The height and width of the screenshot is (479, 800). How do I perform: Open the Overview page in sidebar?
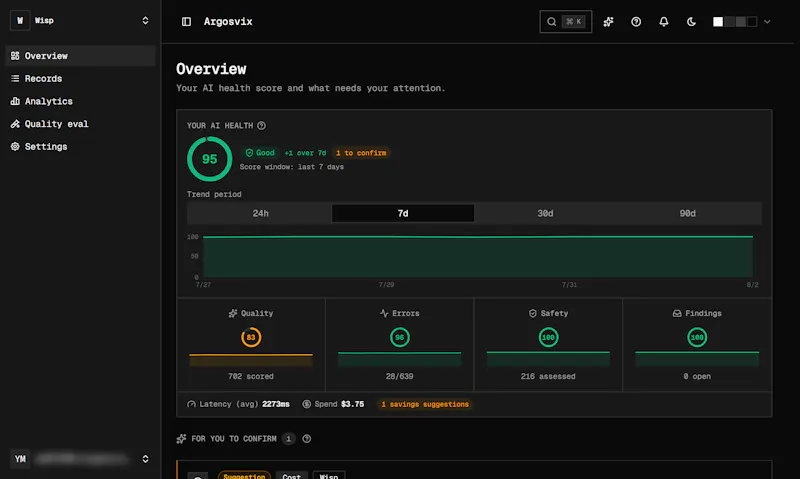click(80, 56)
